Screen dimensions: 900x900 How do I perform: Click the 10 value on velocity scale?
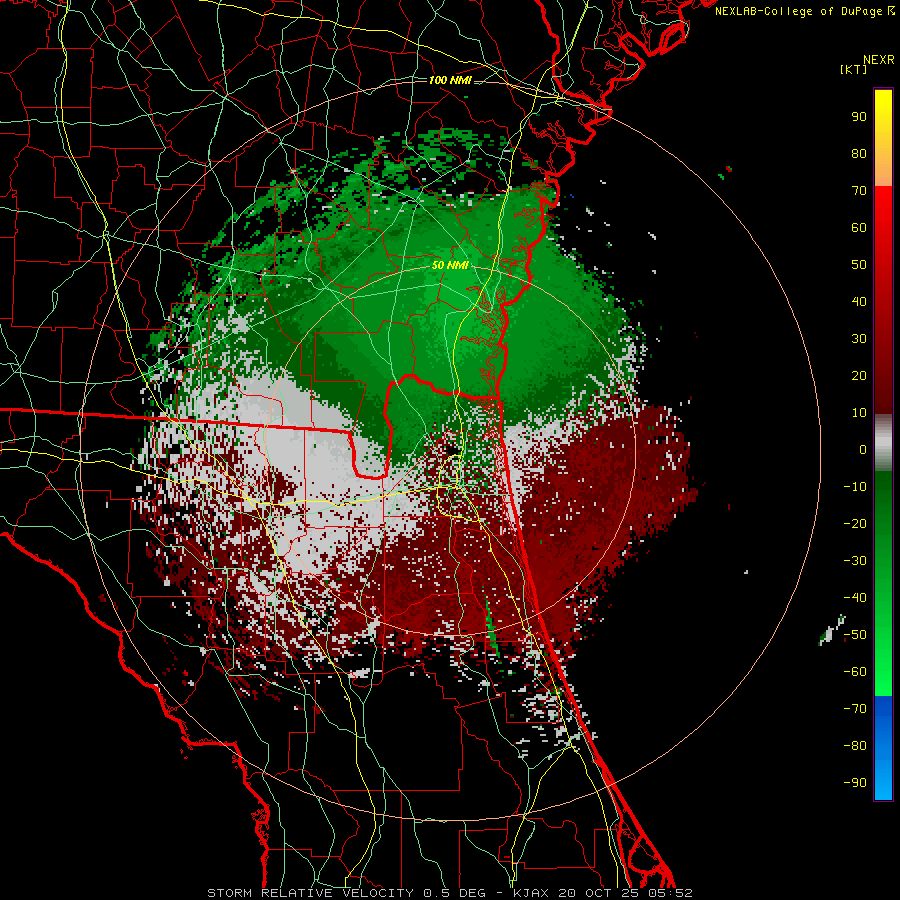tap(859, 413)
